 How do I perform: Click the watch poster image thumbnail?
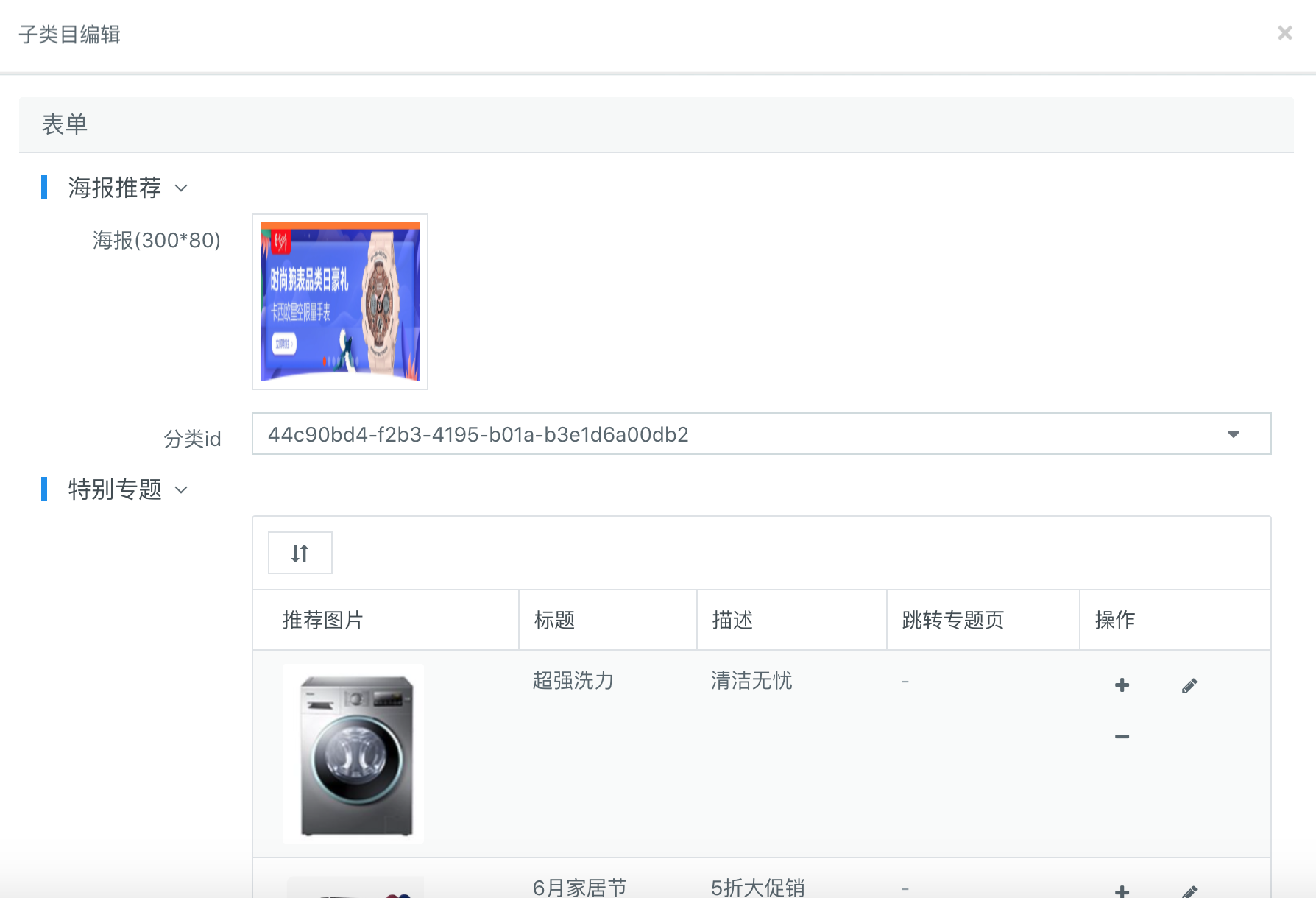coord(339,302)
